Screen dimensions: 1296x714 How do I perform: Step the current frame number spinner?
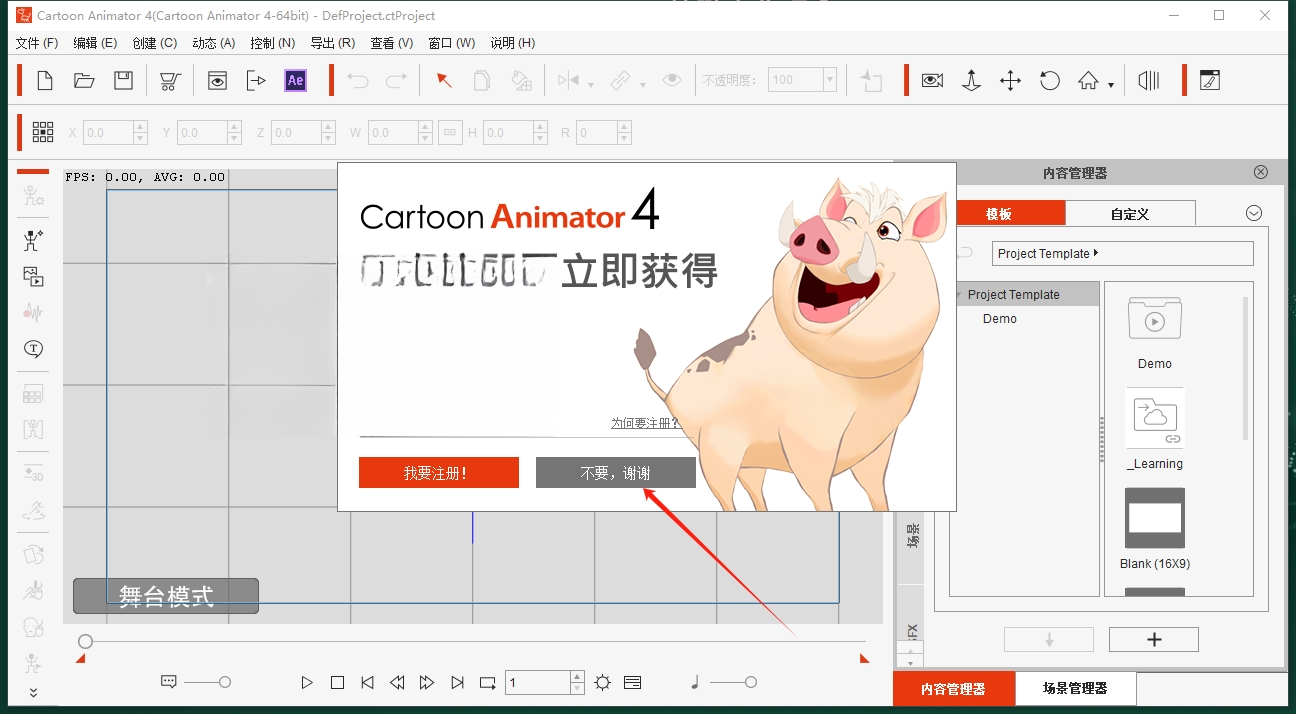pyautogui.click(x=577, y=682)
